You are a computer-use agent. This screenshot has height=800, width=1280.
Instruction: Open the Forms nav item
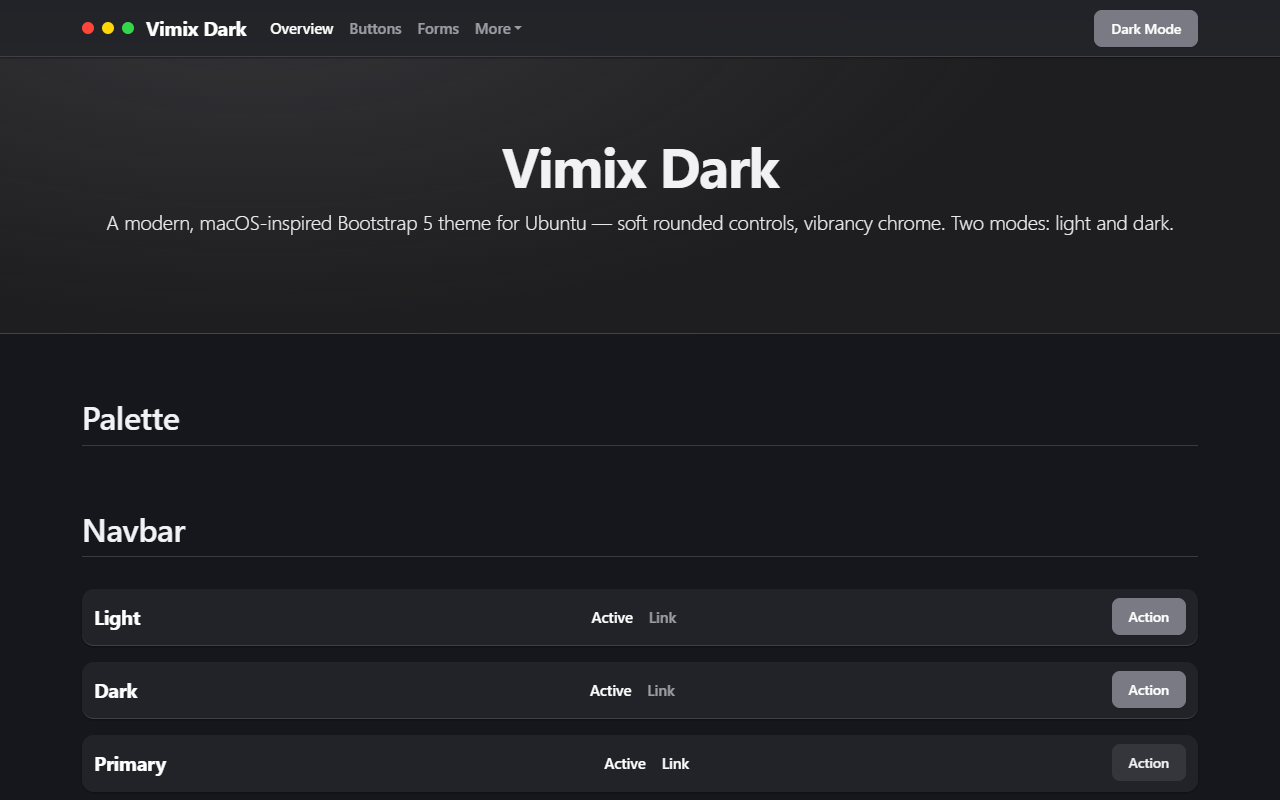point(438,29)
